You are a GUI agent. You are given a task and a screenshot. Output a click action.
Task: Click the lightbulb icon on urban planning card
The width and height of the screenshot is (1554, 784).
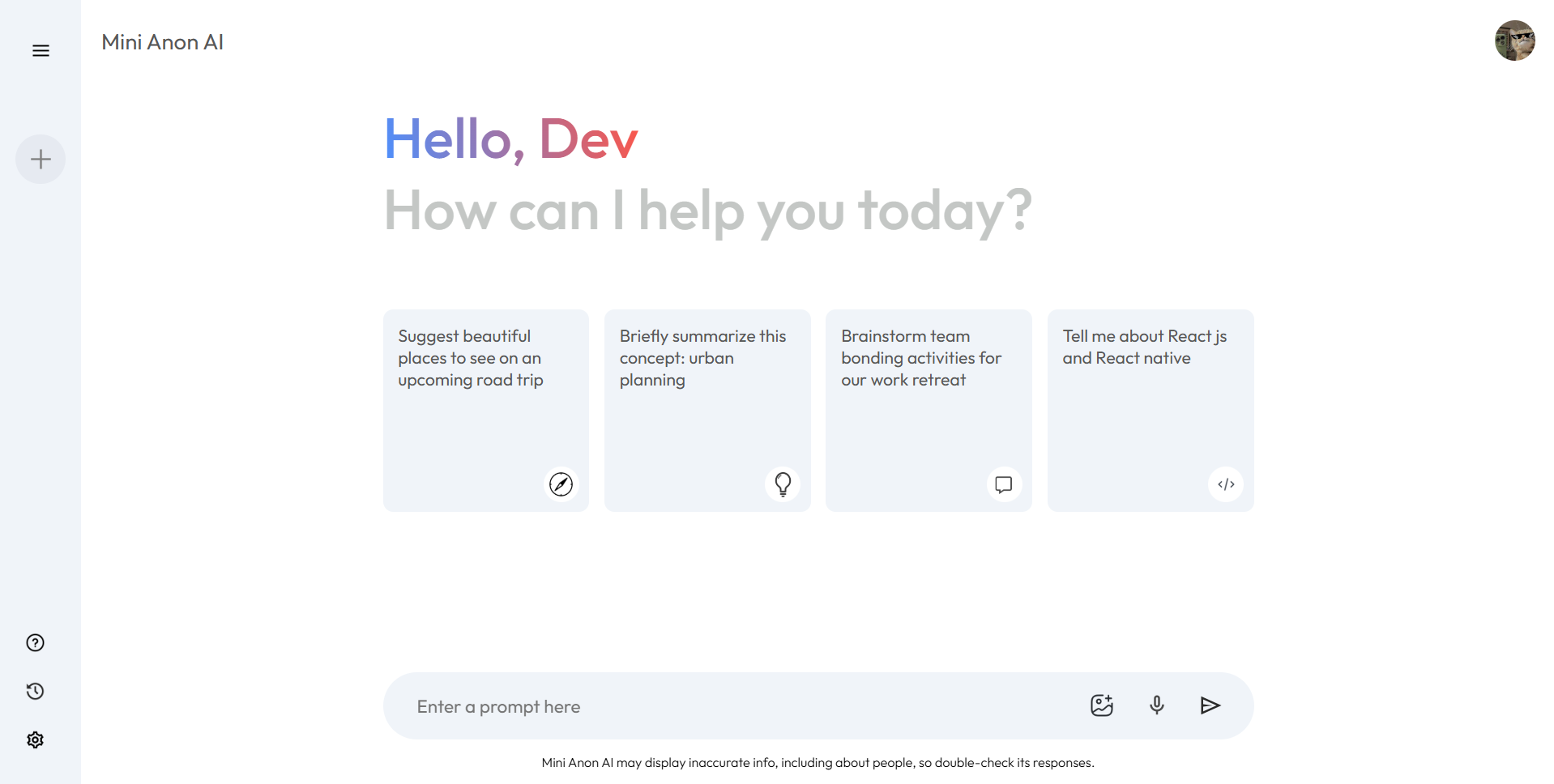pyautogui.click(x=783, y=484)
